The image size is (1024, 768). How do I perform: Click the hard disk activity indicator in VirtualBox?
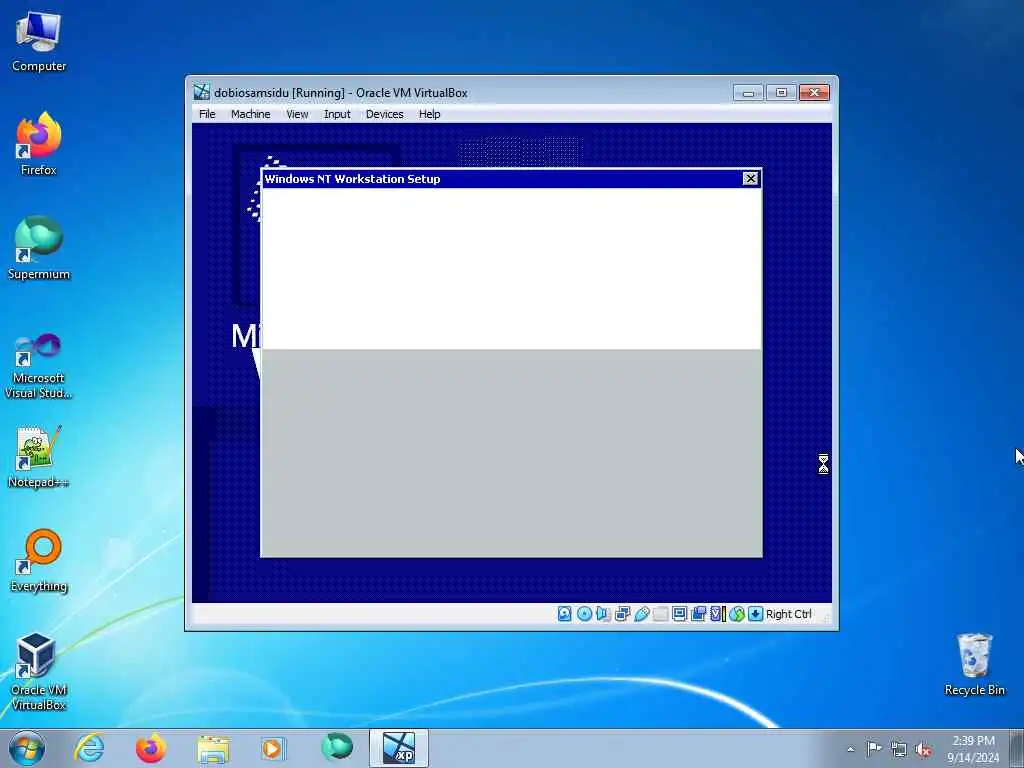[x=564, y=614]
